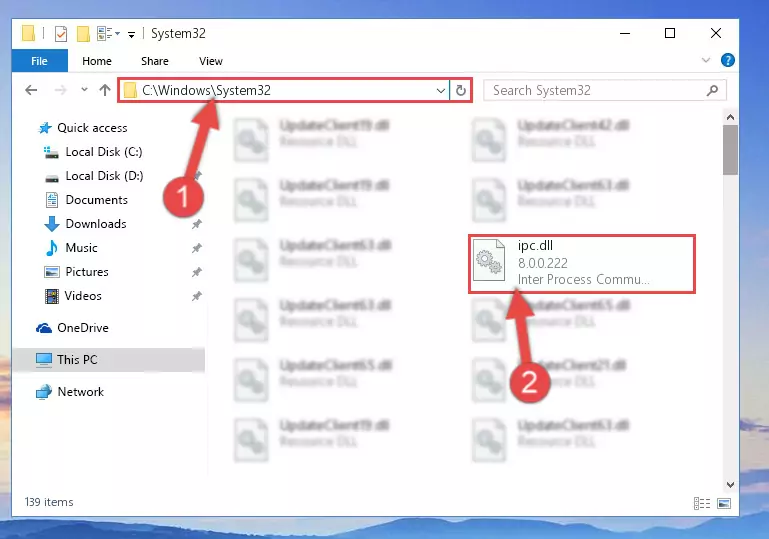
Task: Click the scrollbar down arrow
Action: [730, 485]
